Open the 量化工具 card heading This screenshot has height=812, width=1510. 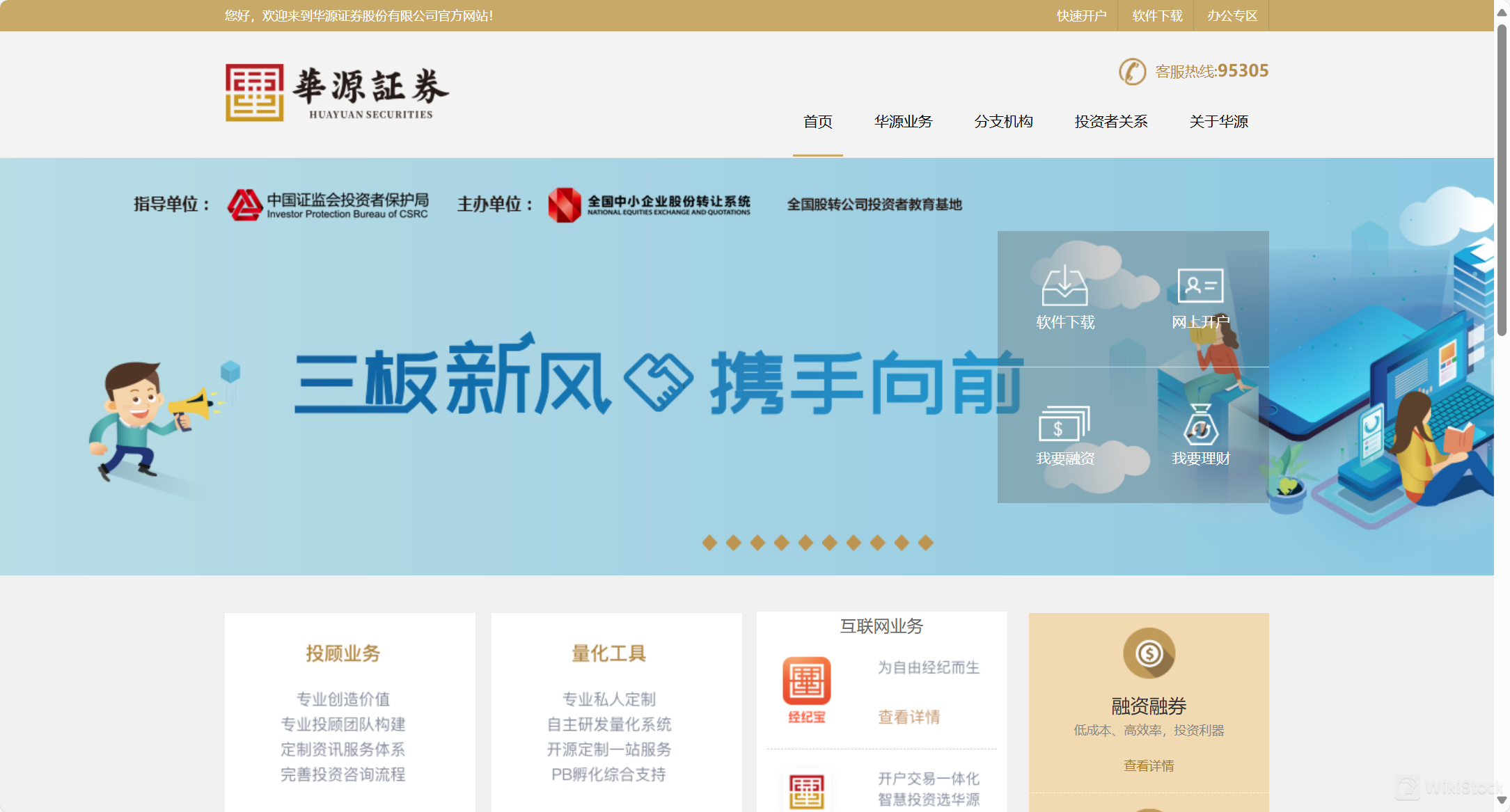coord(609,653)
